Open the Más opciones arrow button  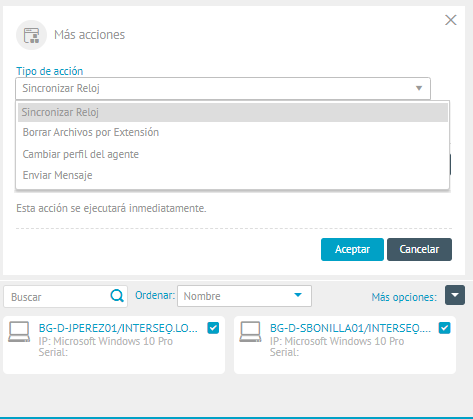pos(455,295)
